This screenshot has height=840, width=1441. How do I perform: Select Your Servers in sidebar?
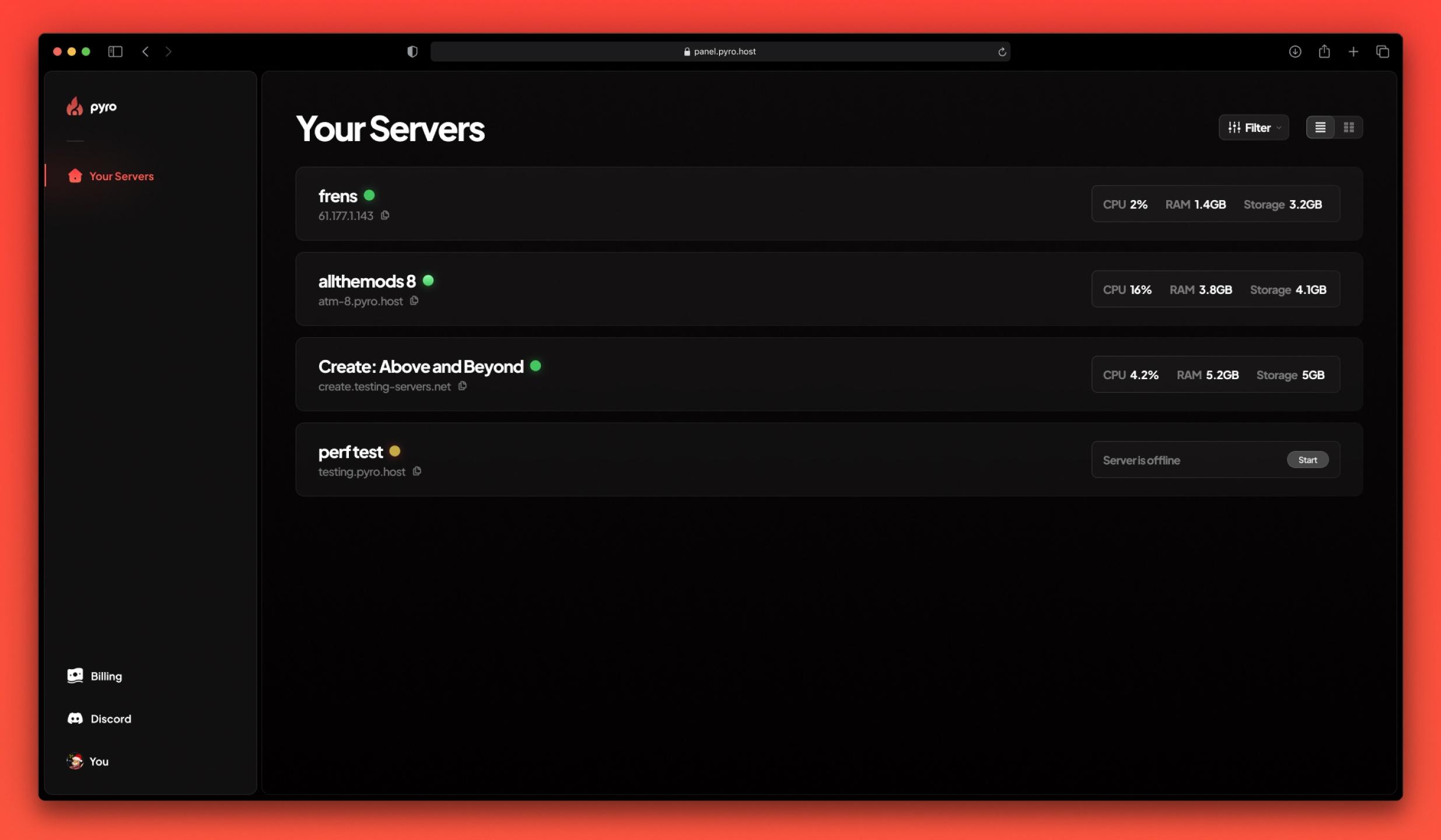[x=121, y=176]
